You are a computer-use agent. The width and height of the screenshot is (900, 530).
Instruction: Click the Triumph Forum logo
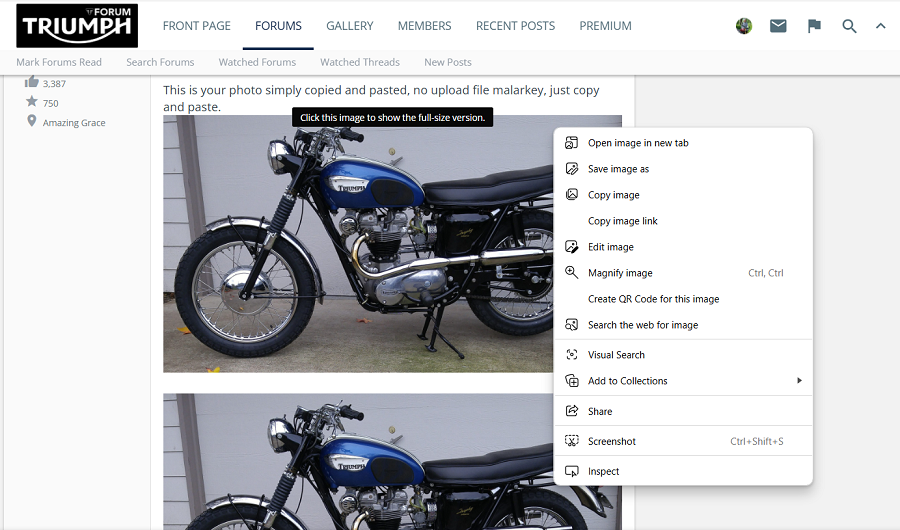(x=77, y=26)
